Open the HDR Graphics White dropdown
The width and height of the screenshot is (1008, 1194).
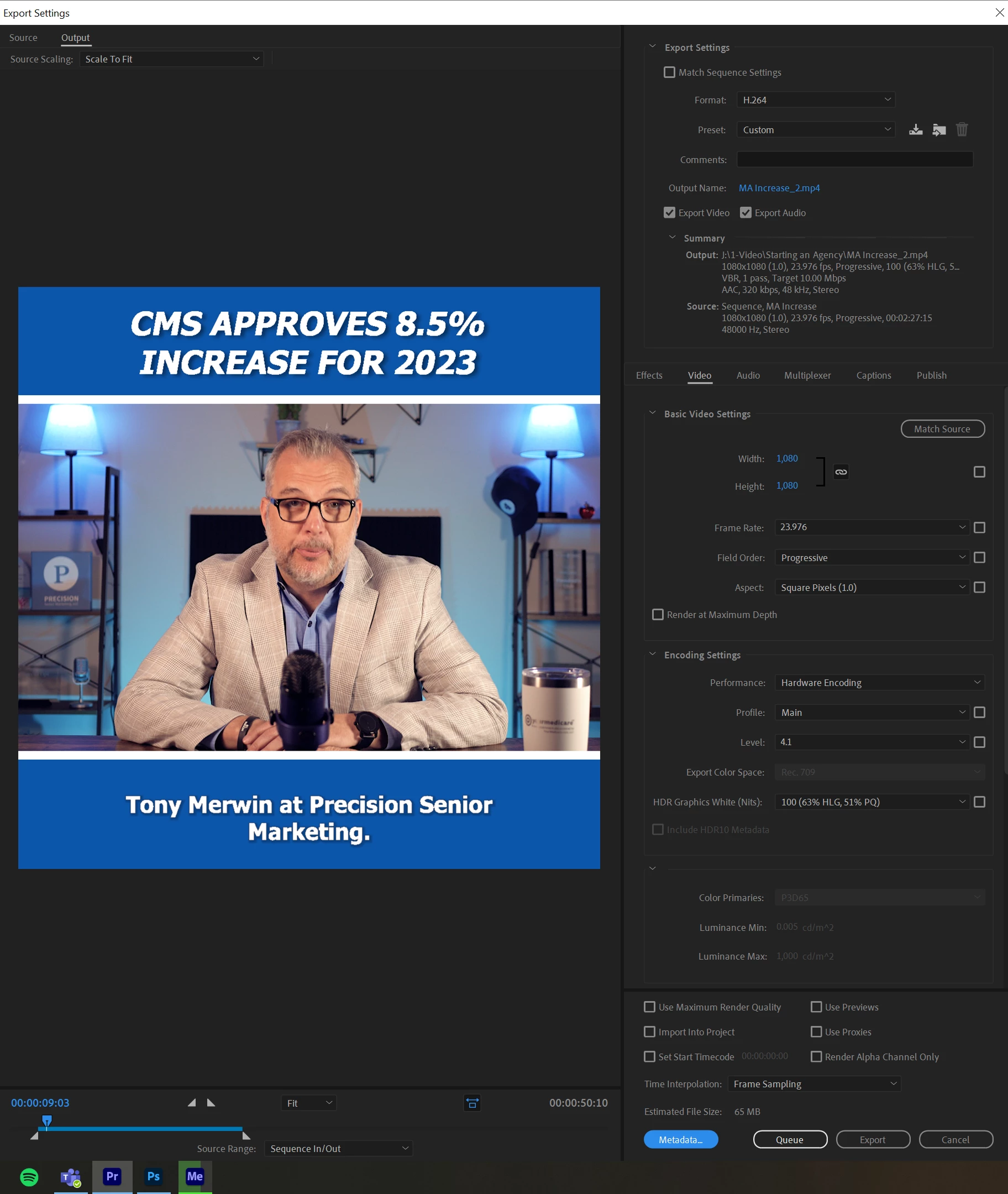coord(872,802)
